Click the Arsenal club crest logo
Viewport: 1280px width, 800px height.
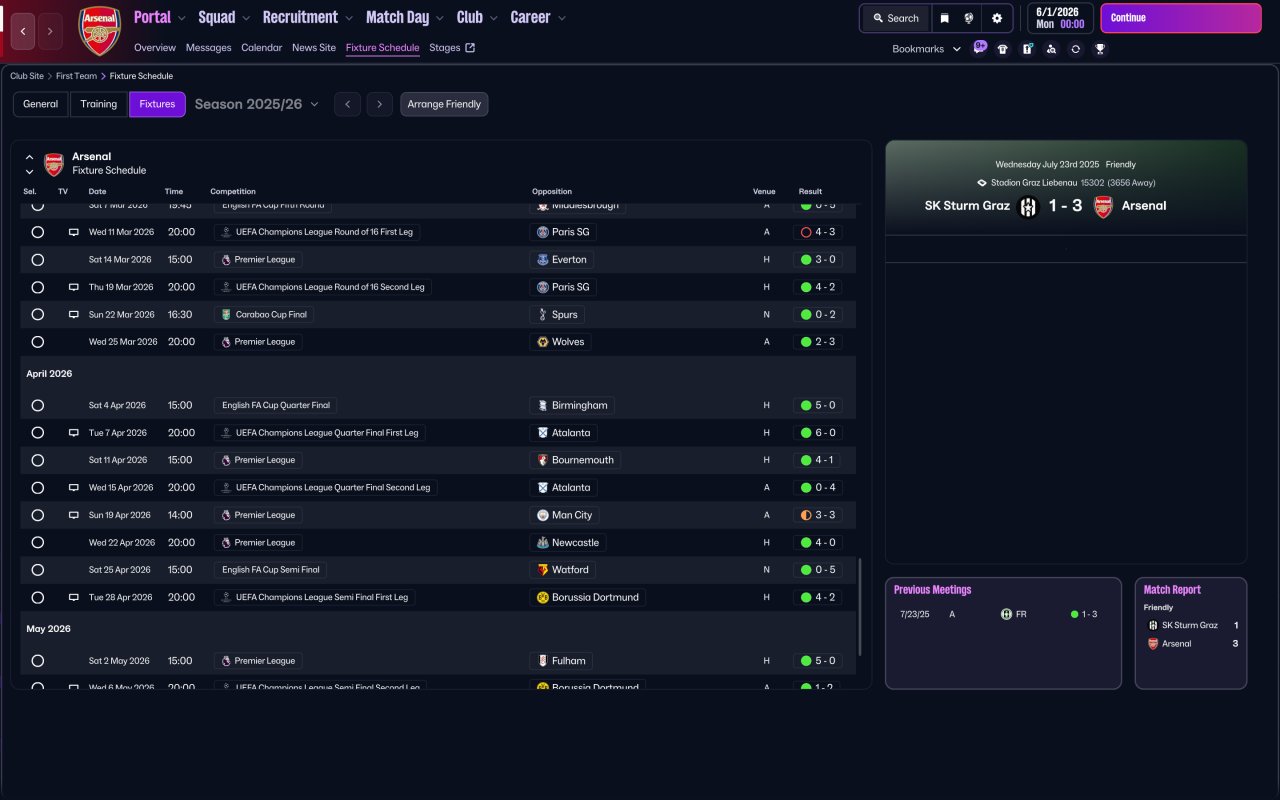[99, 30]
